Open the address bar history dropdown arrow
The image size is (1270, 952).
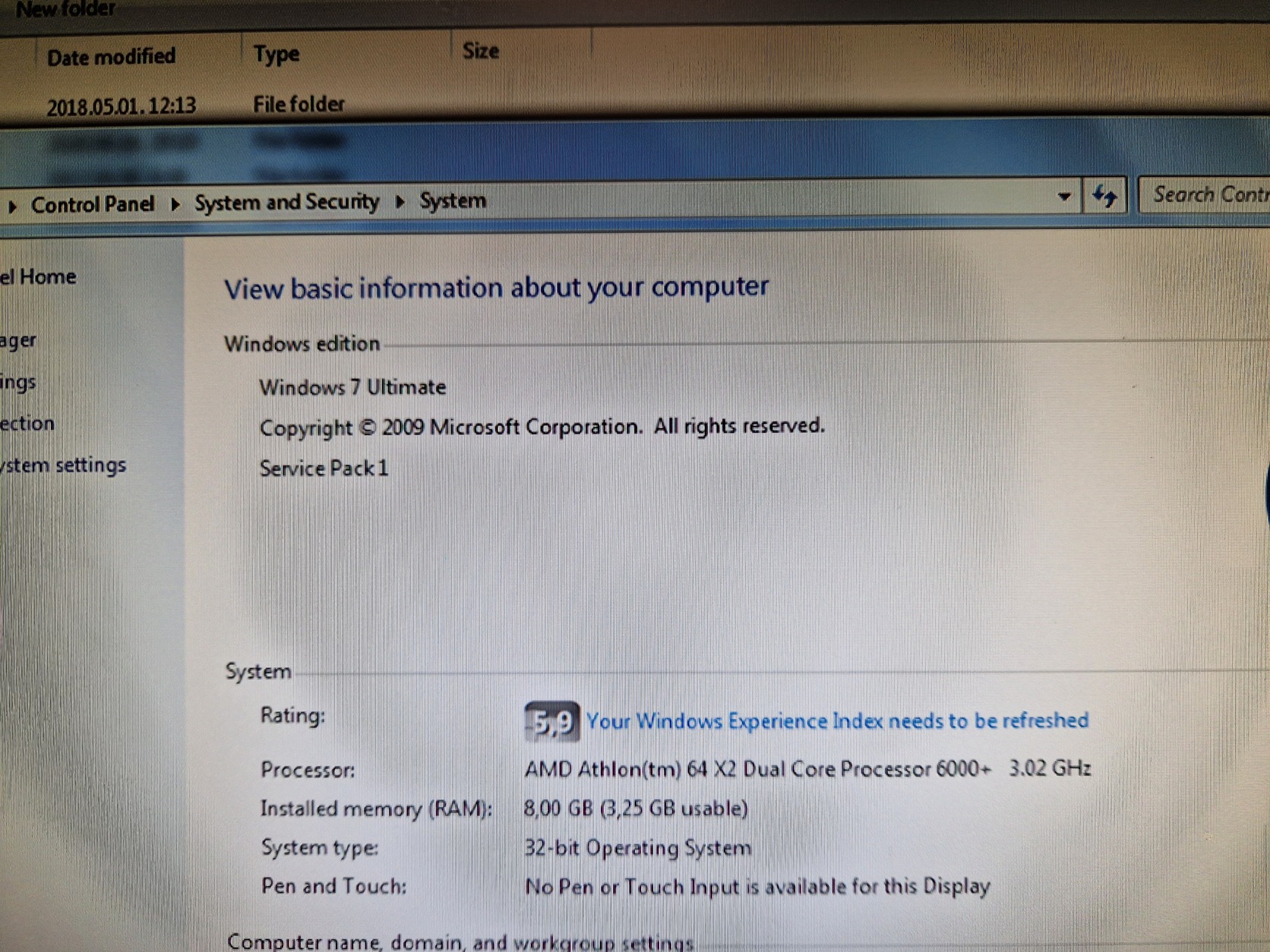(1064, 197)
